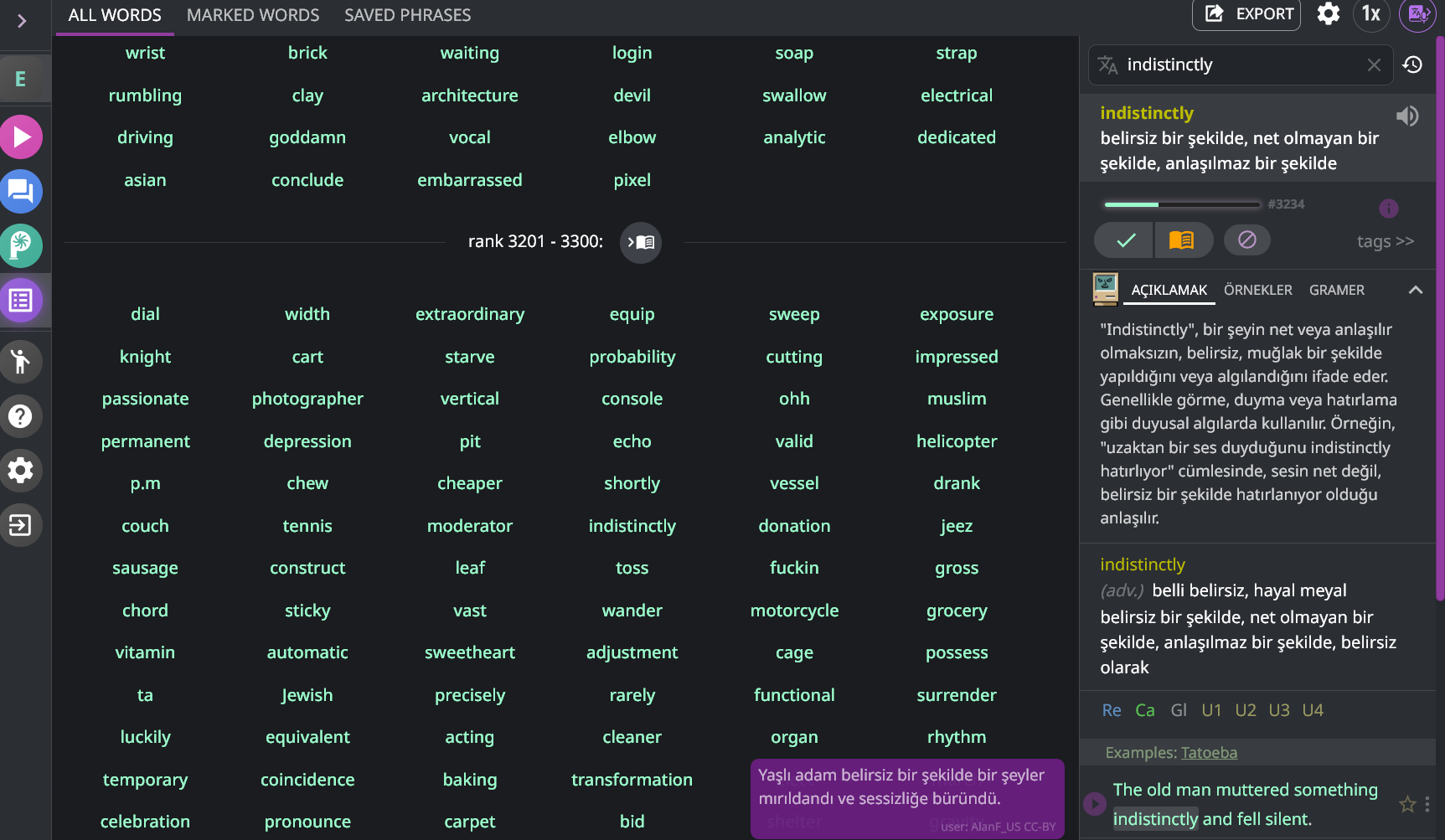Ignore the word using the crossed-circle button

tap(1247, 240)
